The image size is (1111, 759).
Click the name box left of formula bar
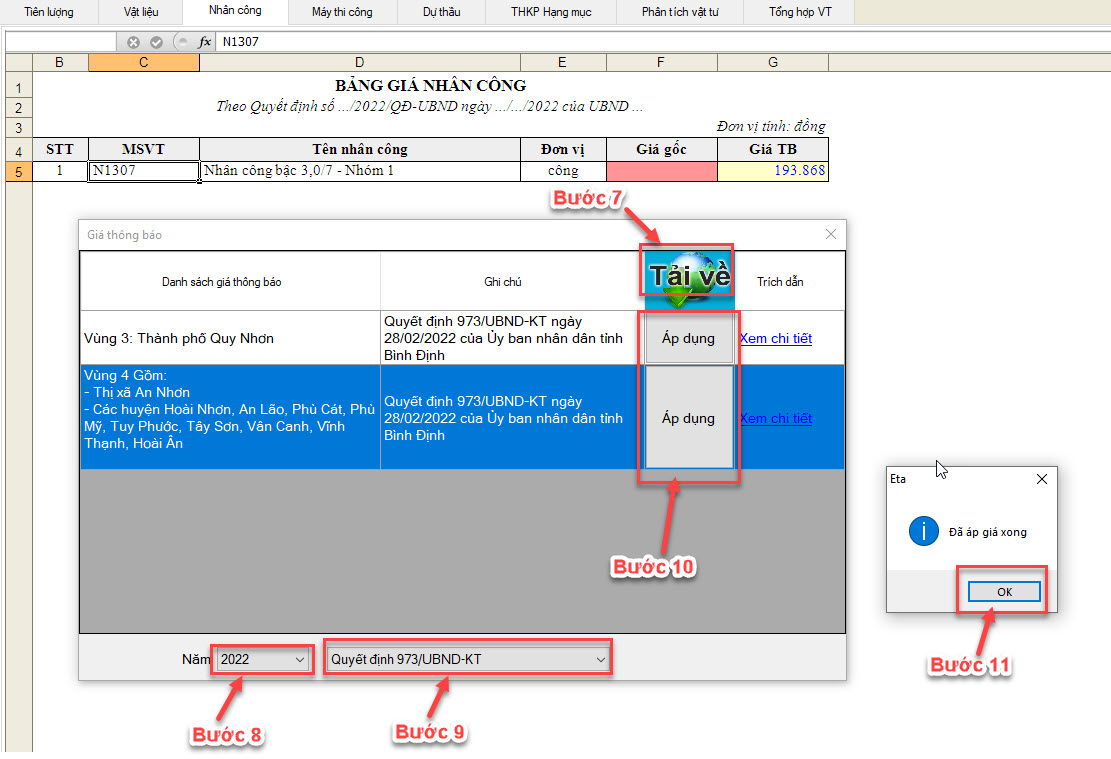click(61, 42)
